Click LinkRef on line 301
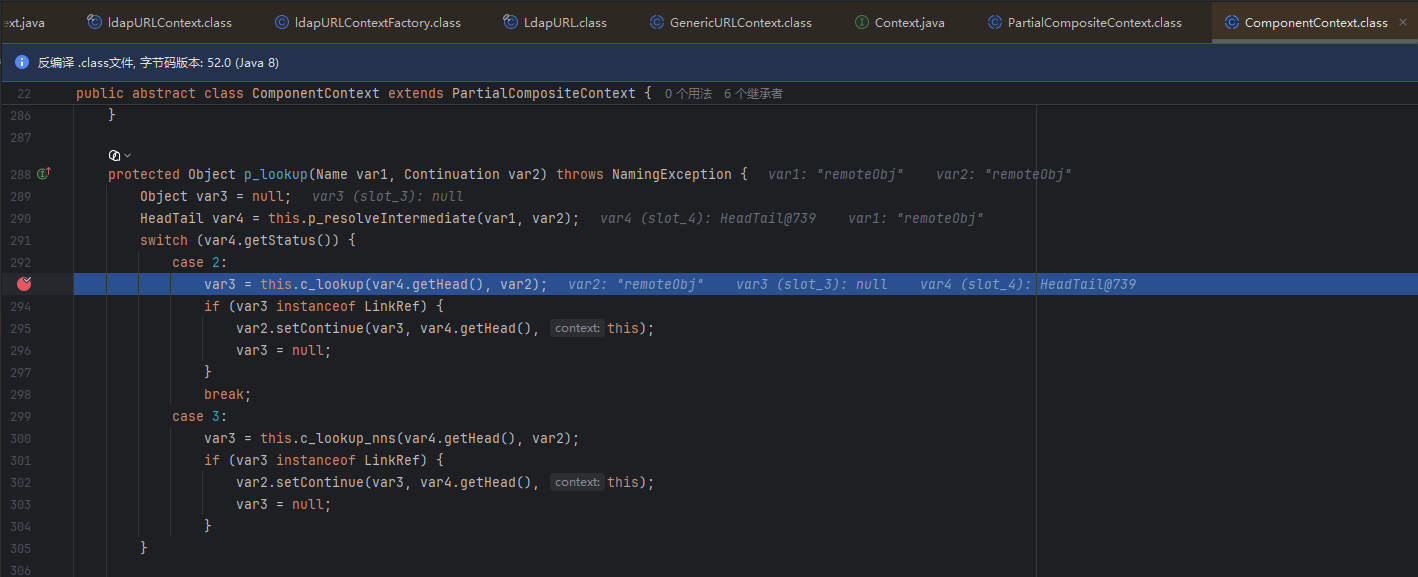The image size is (1418, 577). point(392,460)
